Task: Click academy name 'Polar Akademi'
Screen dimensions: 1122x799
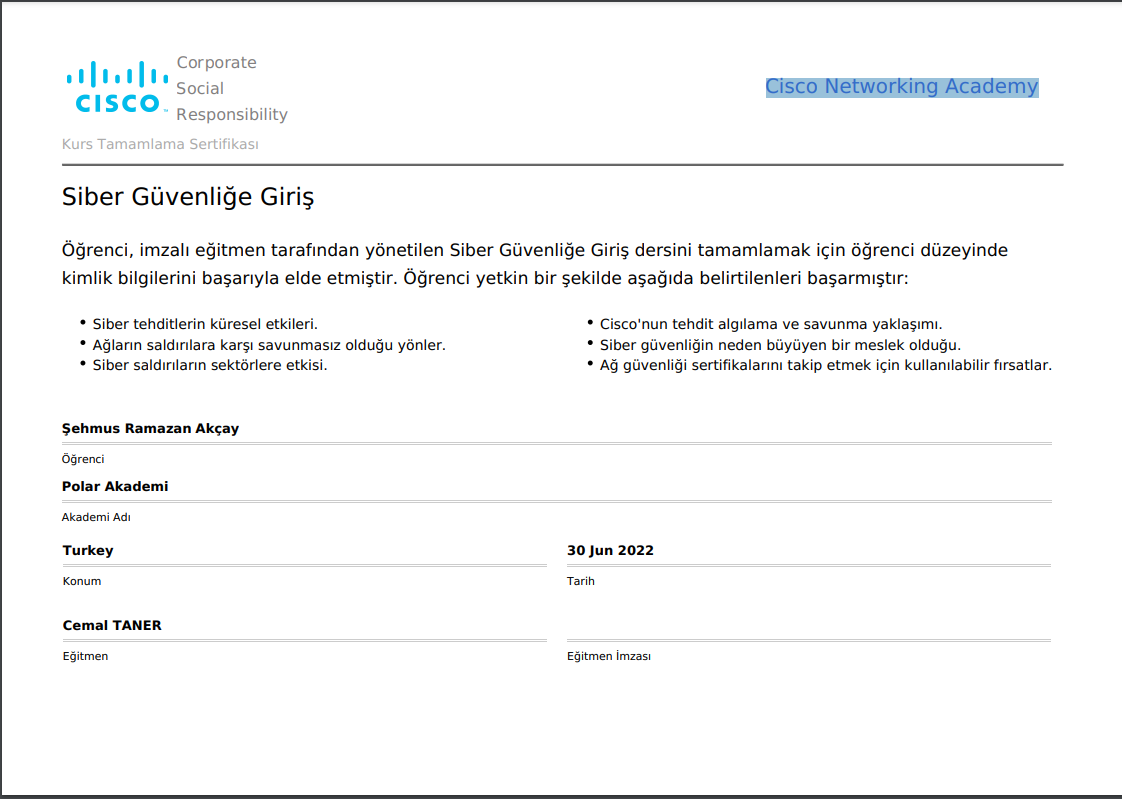Action: pos(115,486)
